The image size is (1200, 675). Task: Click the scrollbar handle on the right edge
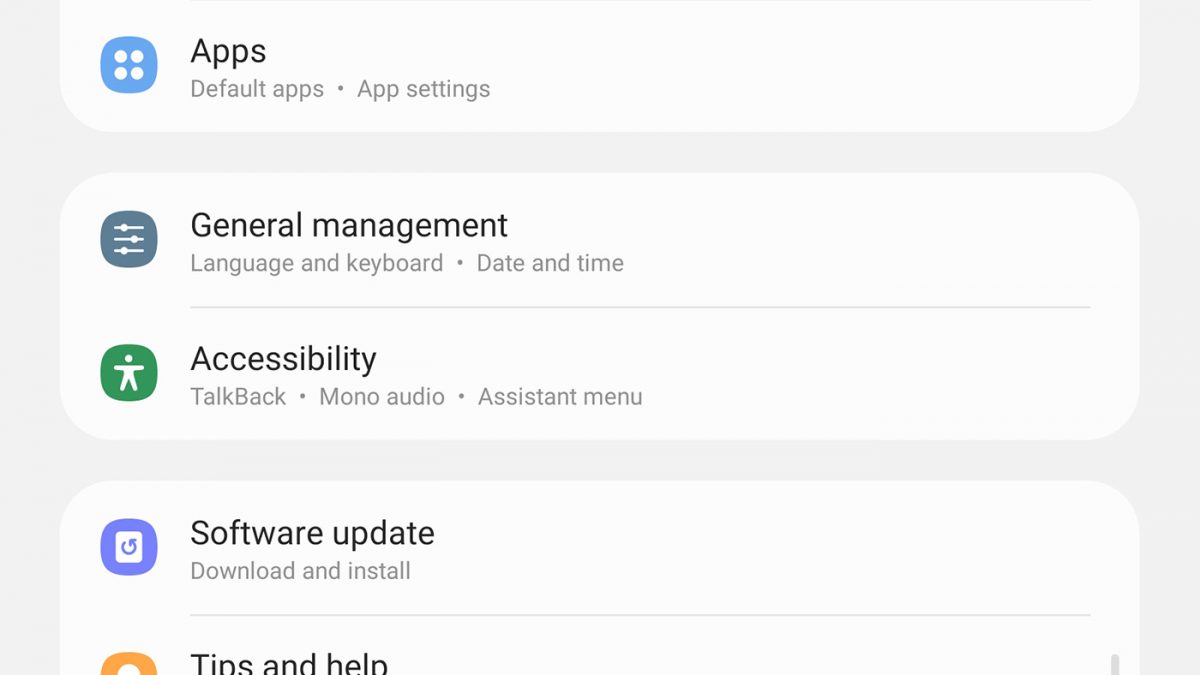1114,665
